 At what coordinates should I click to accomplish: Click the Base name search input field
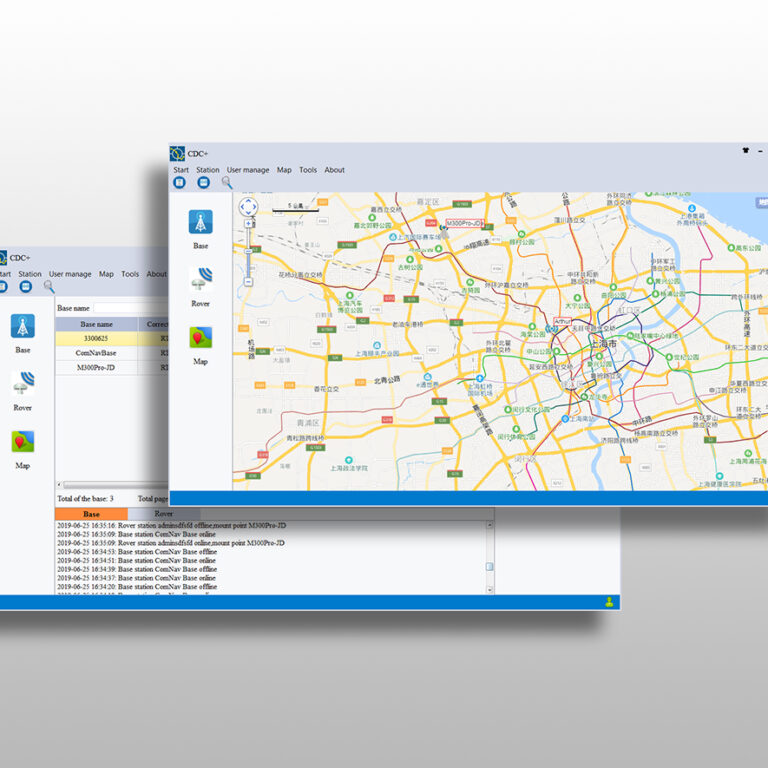(131, 308)
